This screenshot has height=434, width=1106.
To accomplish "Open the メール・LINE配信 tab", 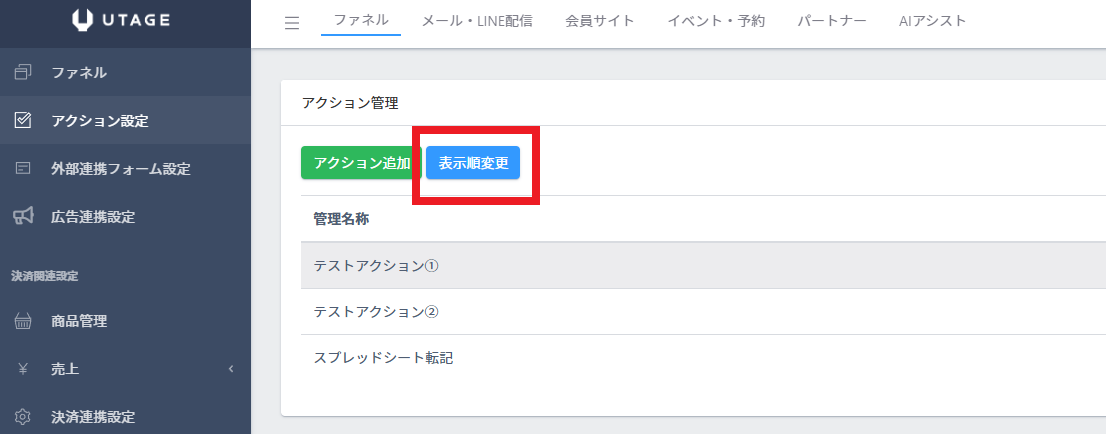I will coord(477,20).
